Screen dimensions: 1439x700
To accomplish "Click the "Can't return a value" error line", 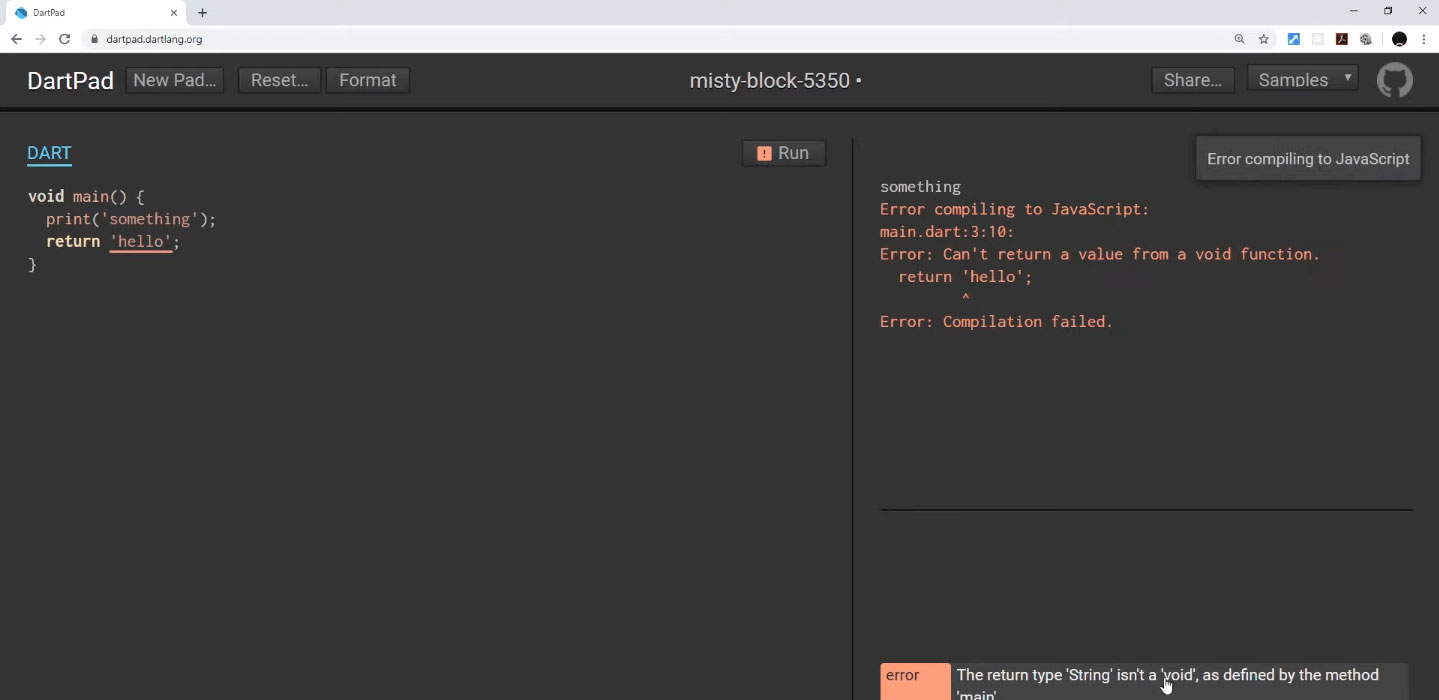I will point(1100,254).
